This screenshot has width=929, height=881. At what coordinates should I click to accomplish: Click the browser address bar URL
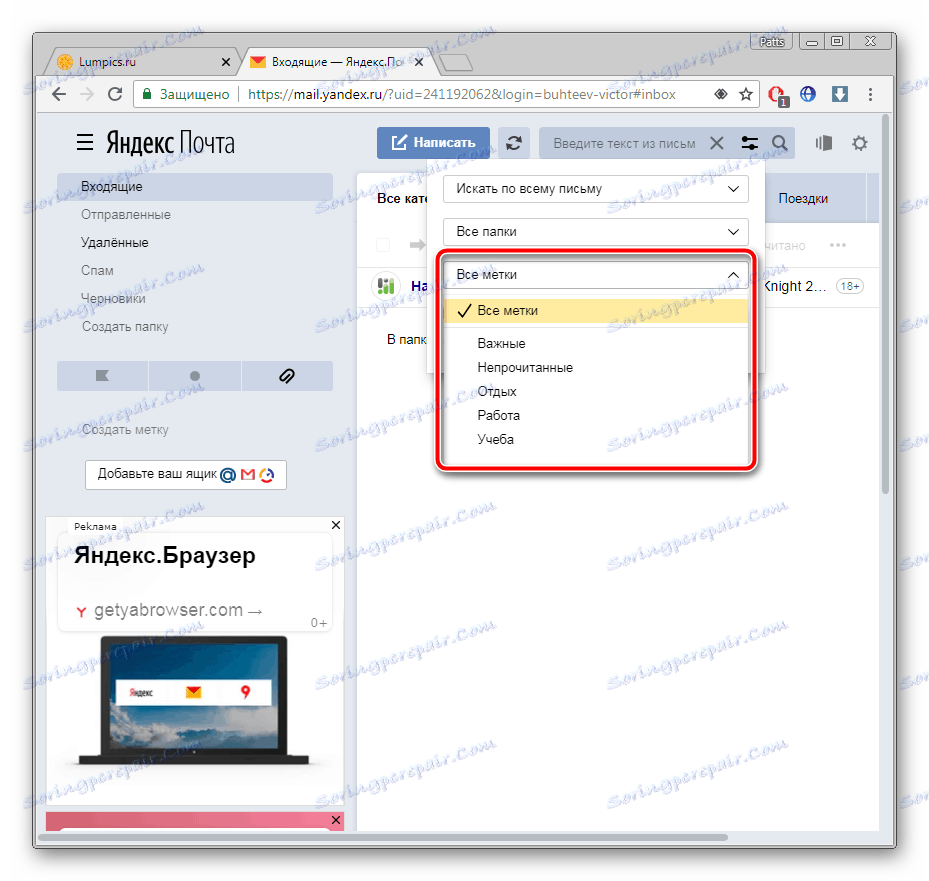[x=462, y=95]
